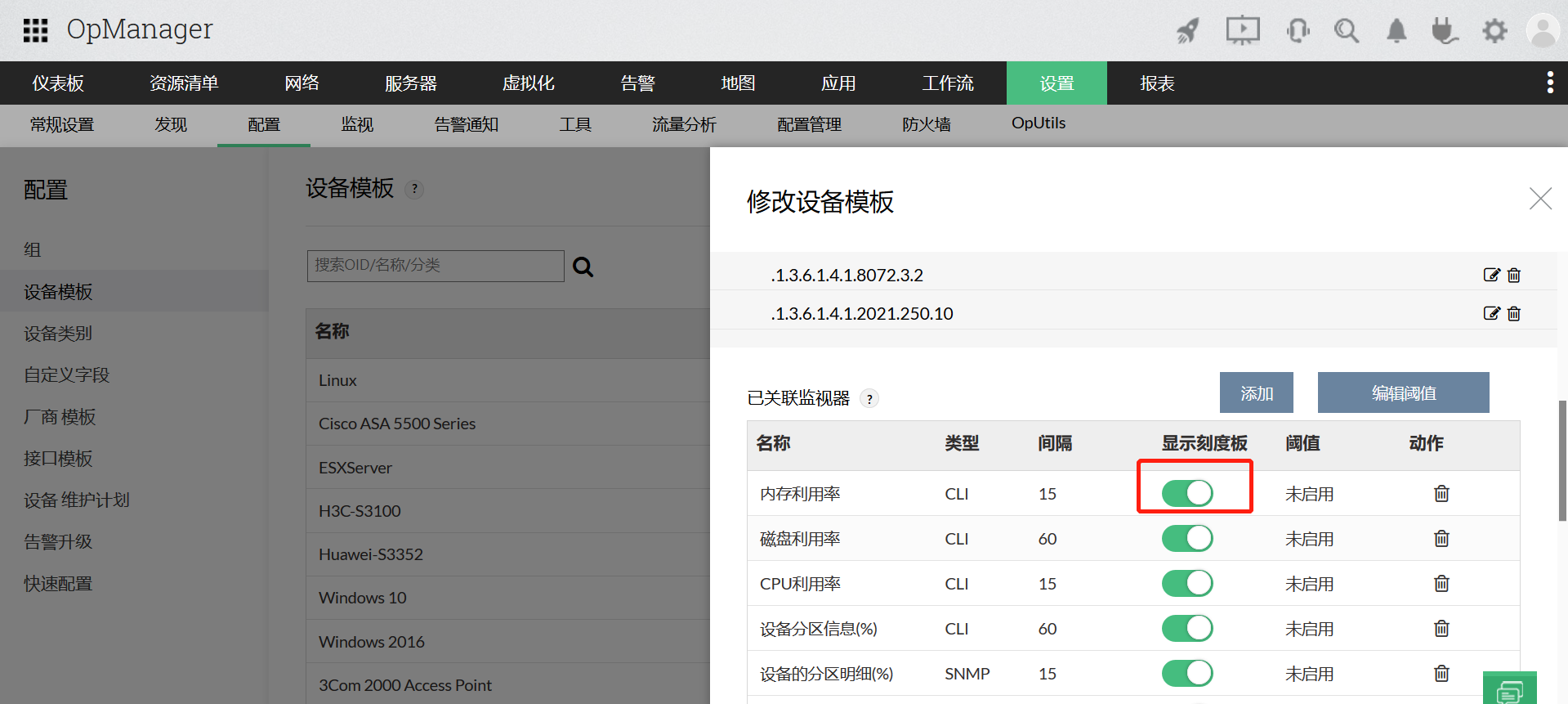This screenshot has width=1568, height=704.
Task: Toggle dashboard display for 设备的分区明细(%)
Action: click(x=1187, y=673)
